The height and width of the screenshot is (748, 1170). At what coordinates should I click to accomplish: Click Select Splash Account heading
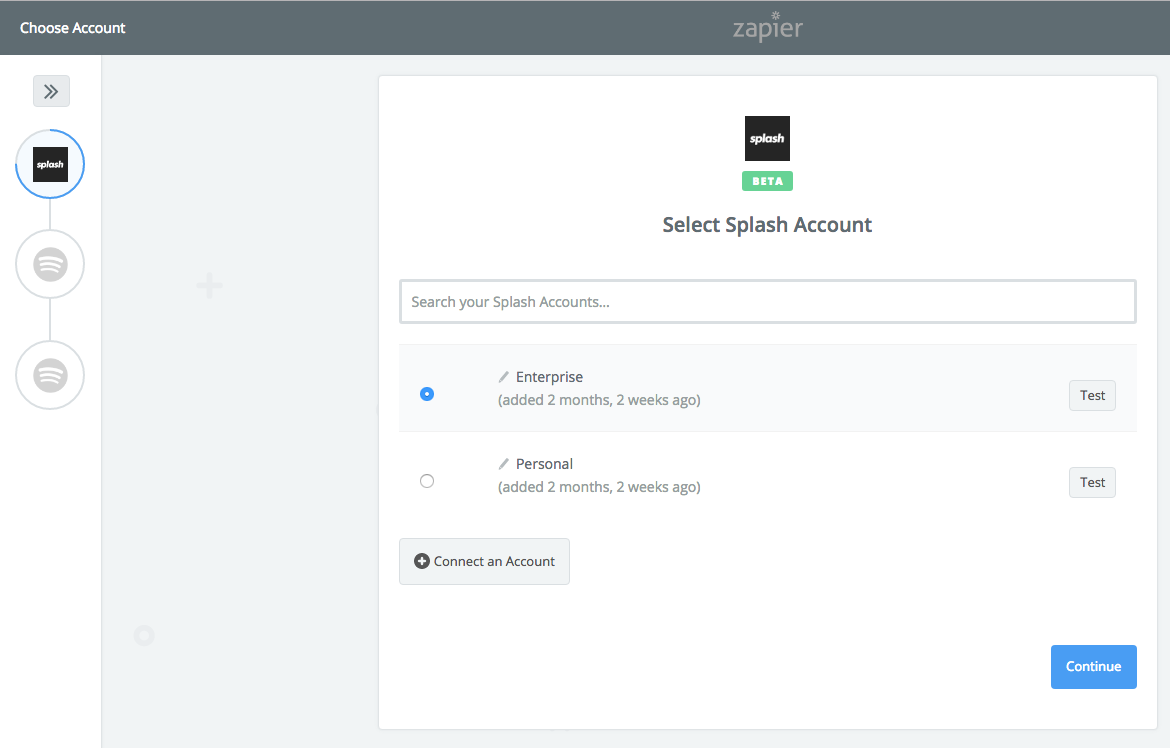coord(767,225)
